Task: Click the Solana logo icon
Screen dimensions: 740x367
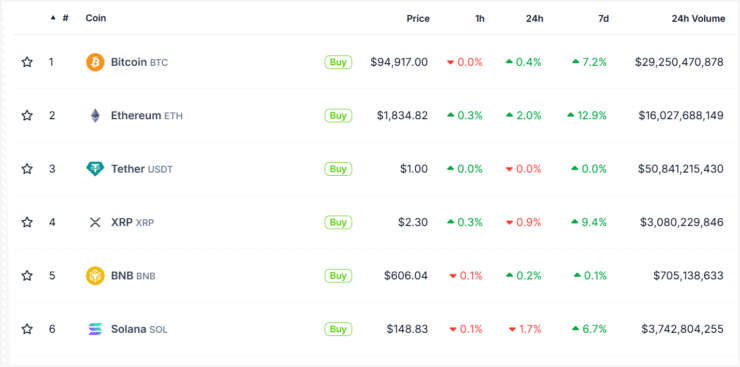Action: (x=95, y=329)
